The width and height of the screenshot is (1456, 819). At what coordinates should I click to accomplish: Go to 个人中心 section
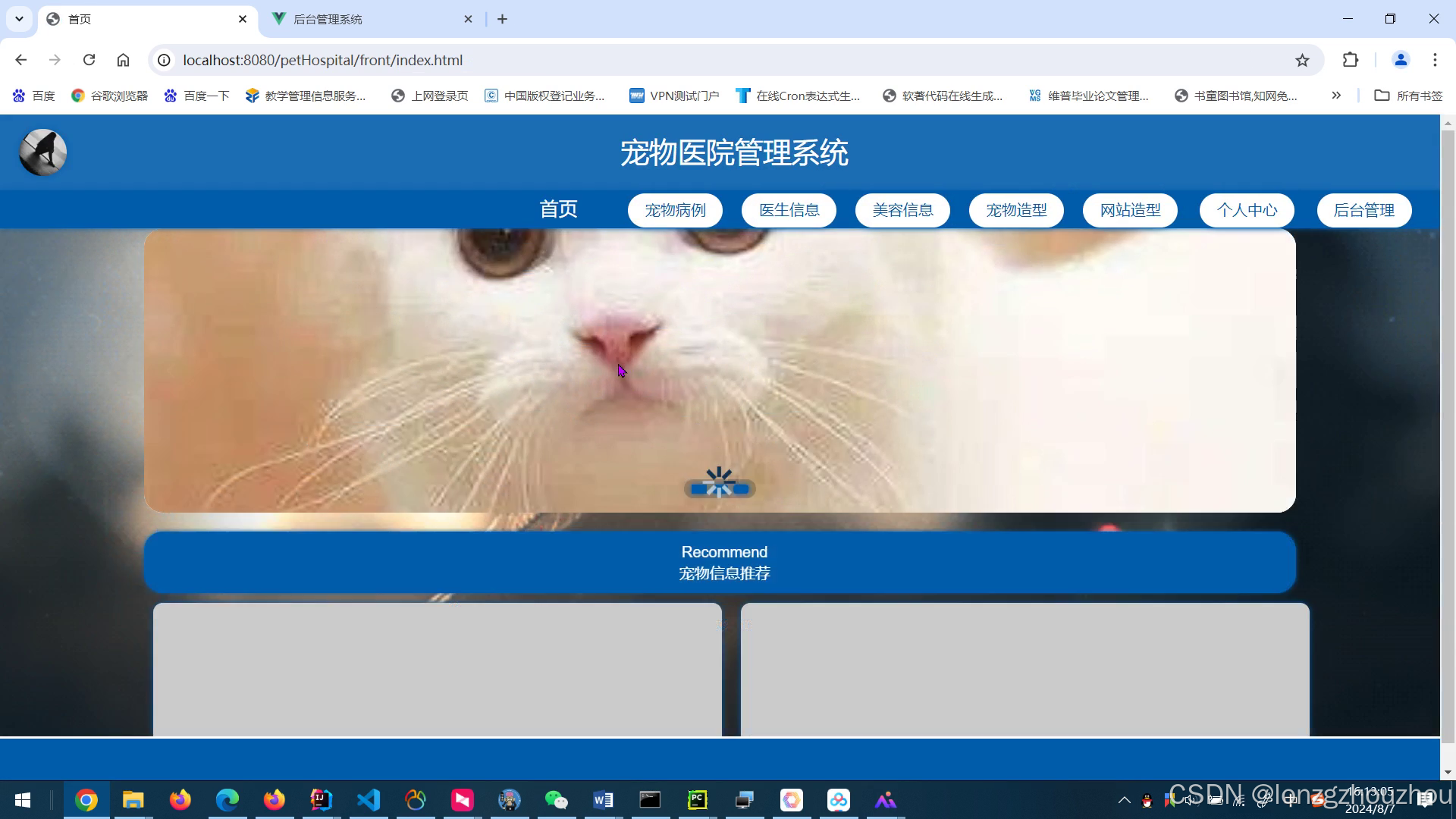1247,210
